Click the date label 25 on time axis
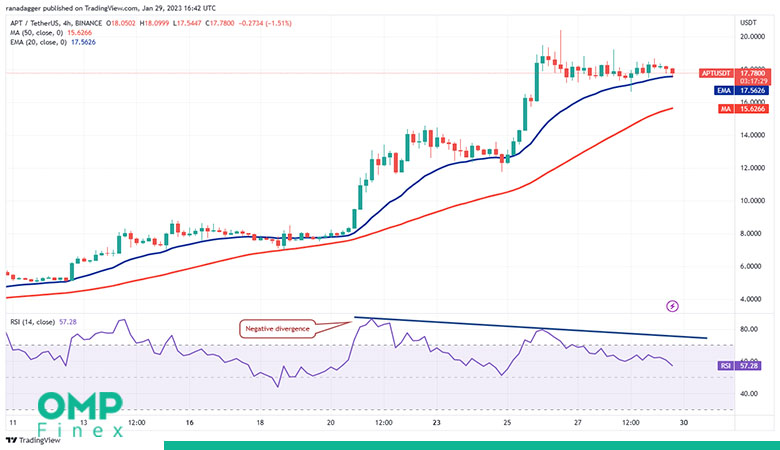This screenshot has height=450, width=780. click(507, 423)
